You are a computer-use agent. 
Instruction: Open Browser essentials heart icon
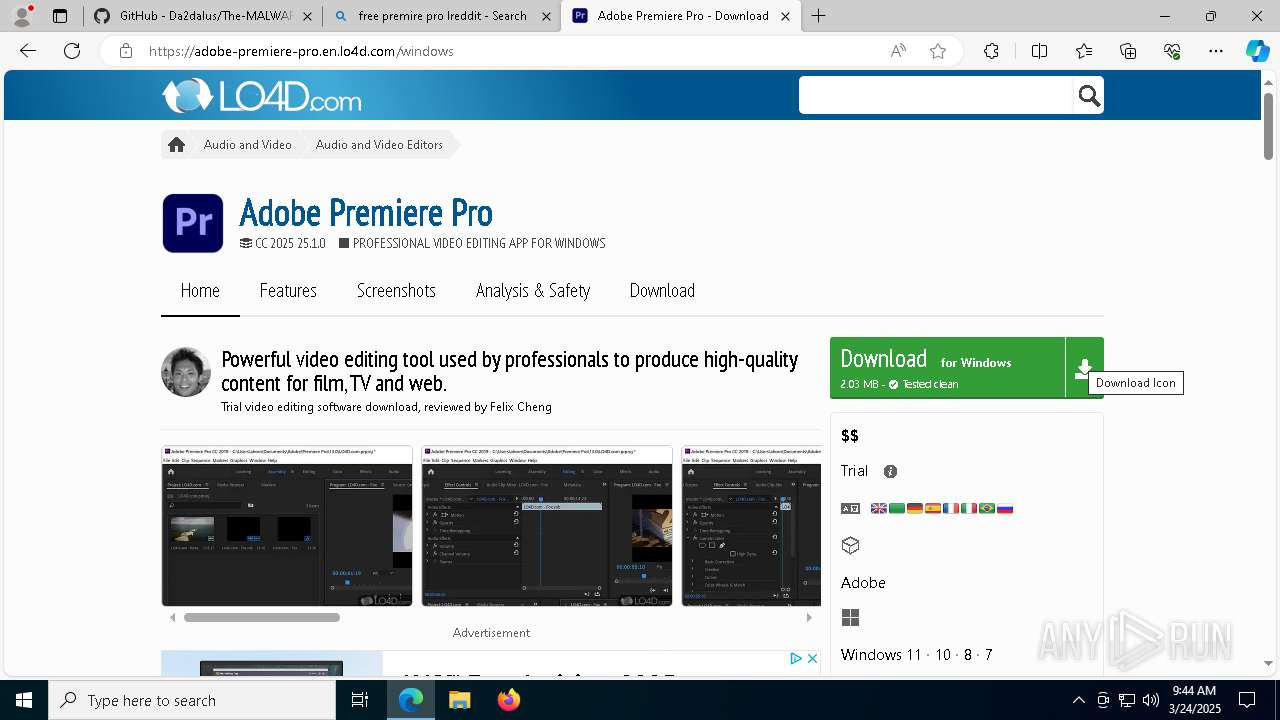coord(1172,51)
